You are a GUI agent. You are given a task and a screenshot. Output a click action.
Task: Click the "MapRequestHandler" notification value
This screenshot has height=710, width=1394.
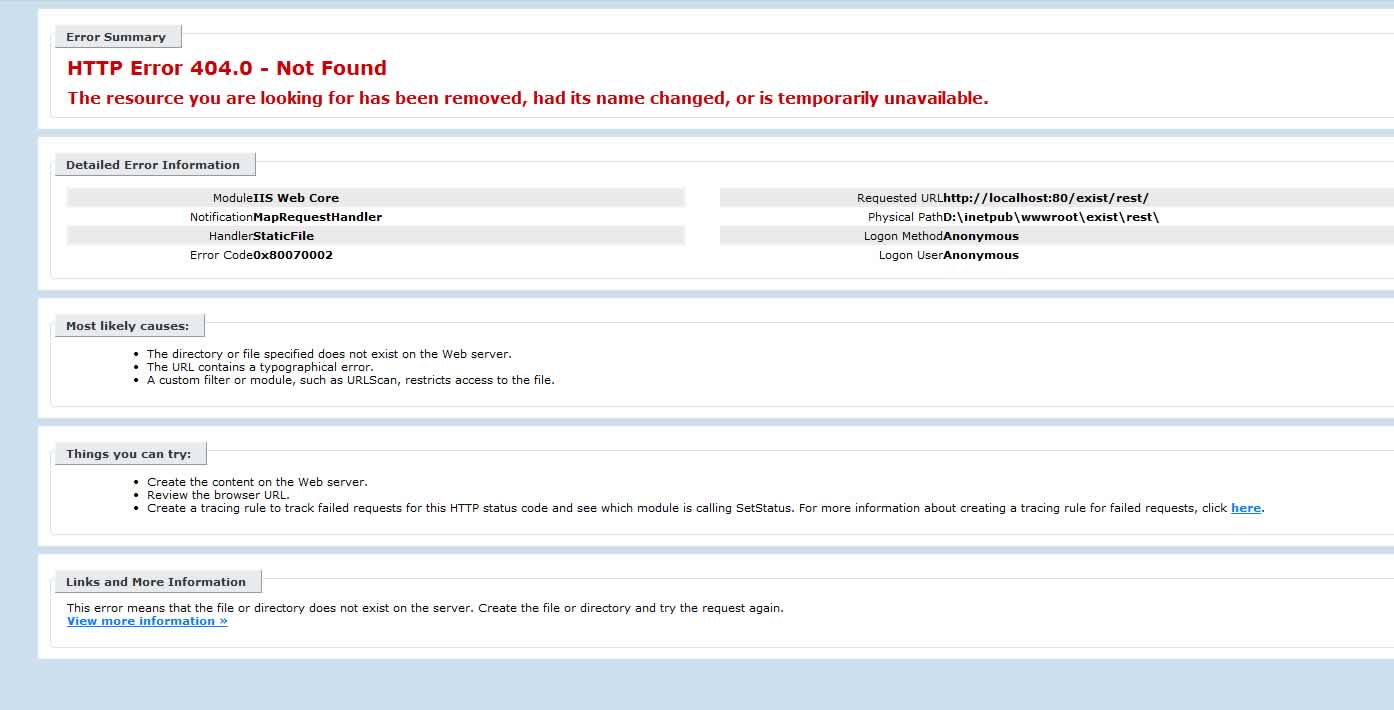click(317, 217)
